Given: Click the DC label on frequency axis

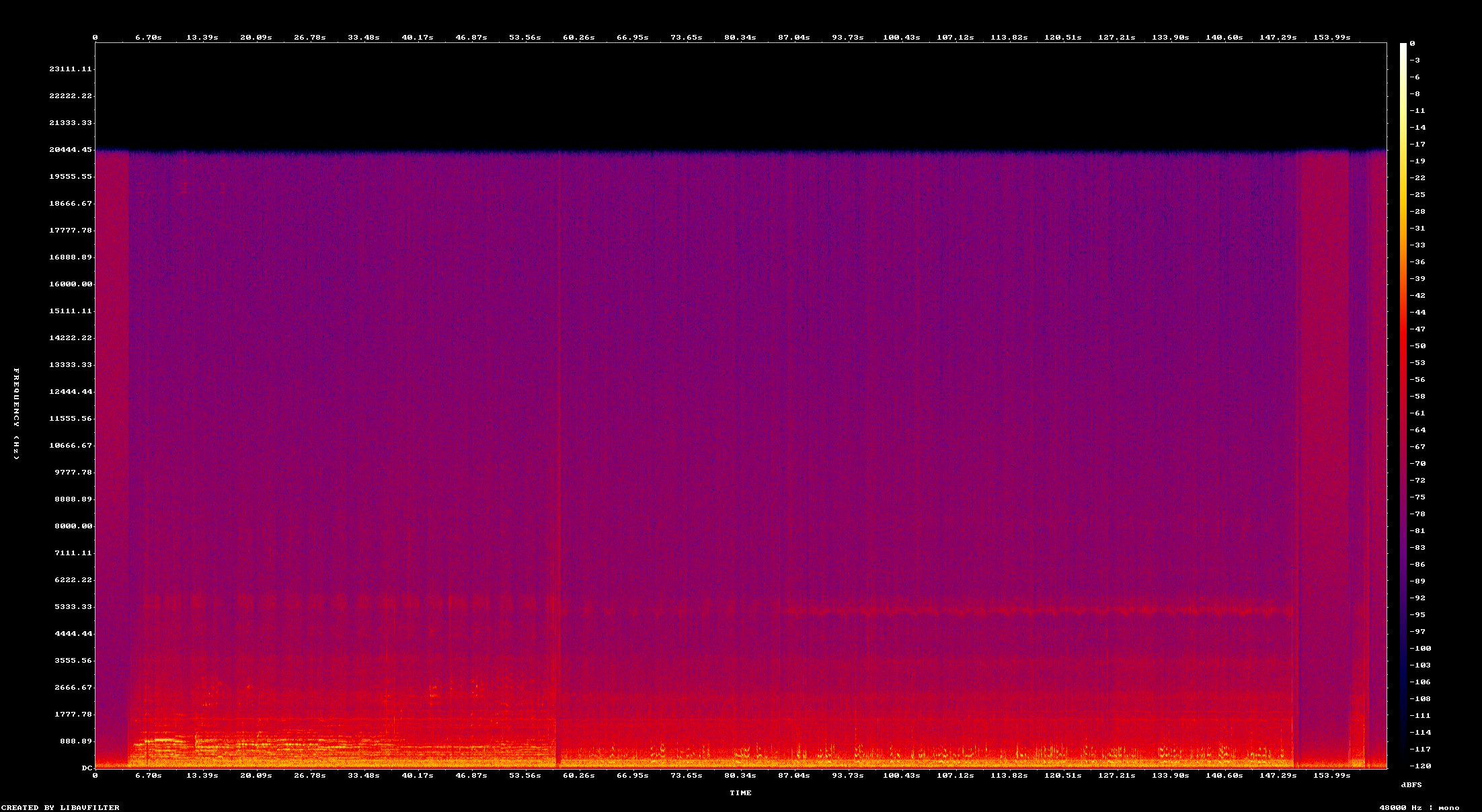Looking at the screenshot, I should (x=87, y=768).
